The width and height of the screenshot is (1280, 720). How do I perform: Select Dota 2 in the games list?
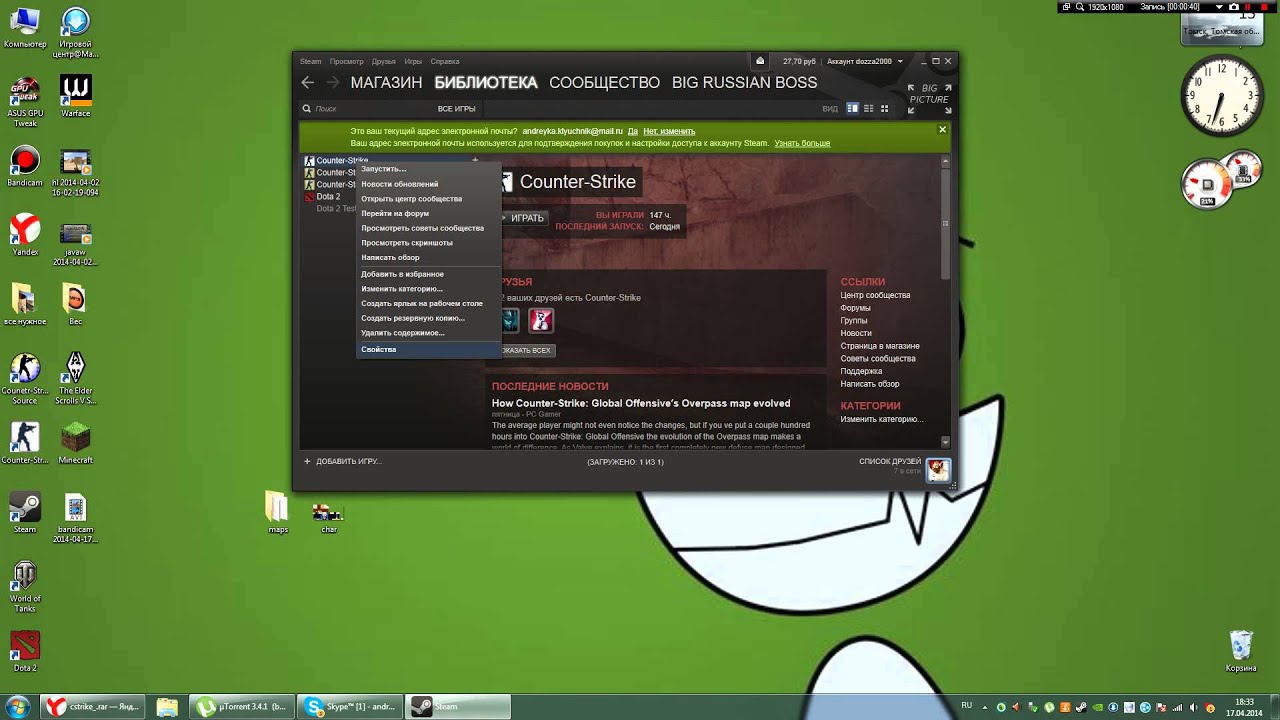(x=328, y=197)
